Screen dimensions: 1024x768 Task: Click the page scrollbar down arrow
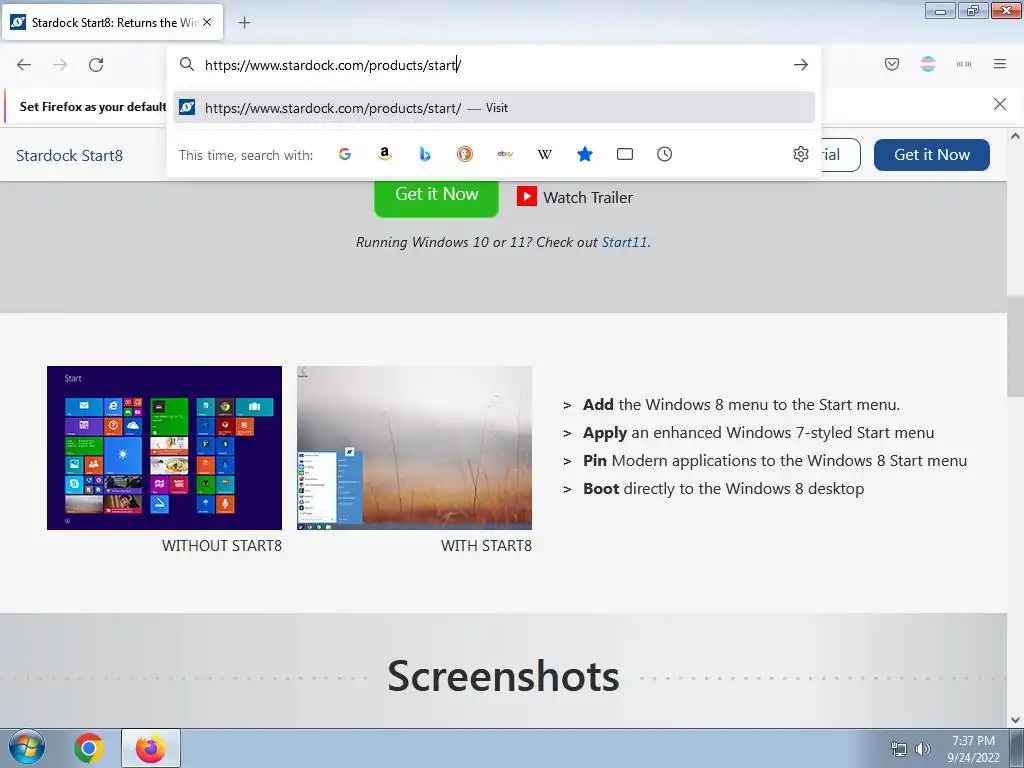point(1016,720)
